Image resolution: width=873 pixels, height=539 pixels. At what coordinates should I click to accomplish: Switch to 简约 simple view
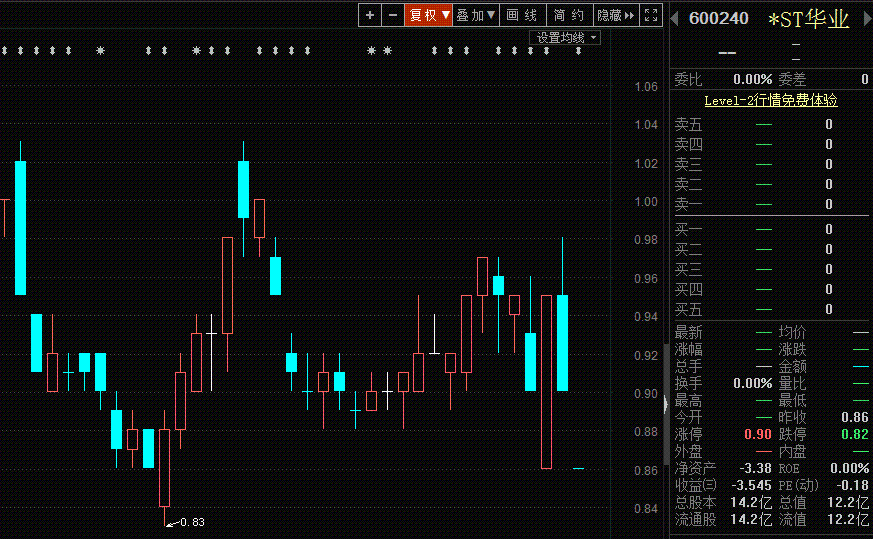(x=569, y=15)
